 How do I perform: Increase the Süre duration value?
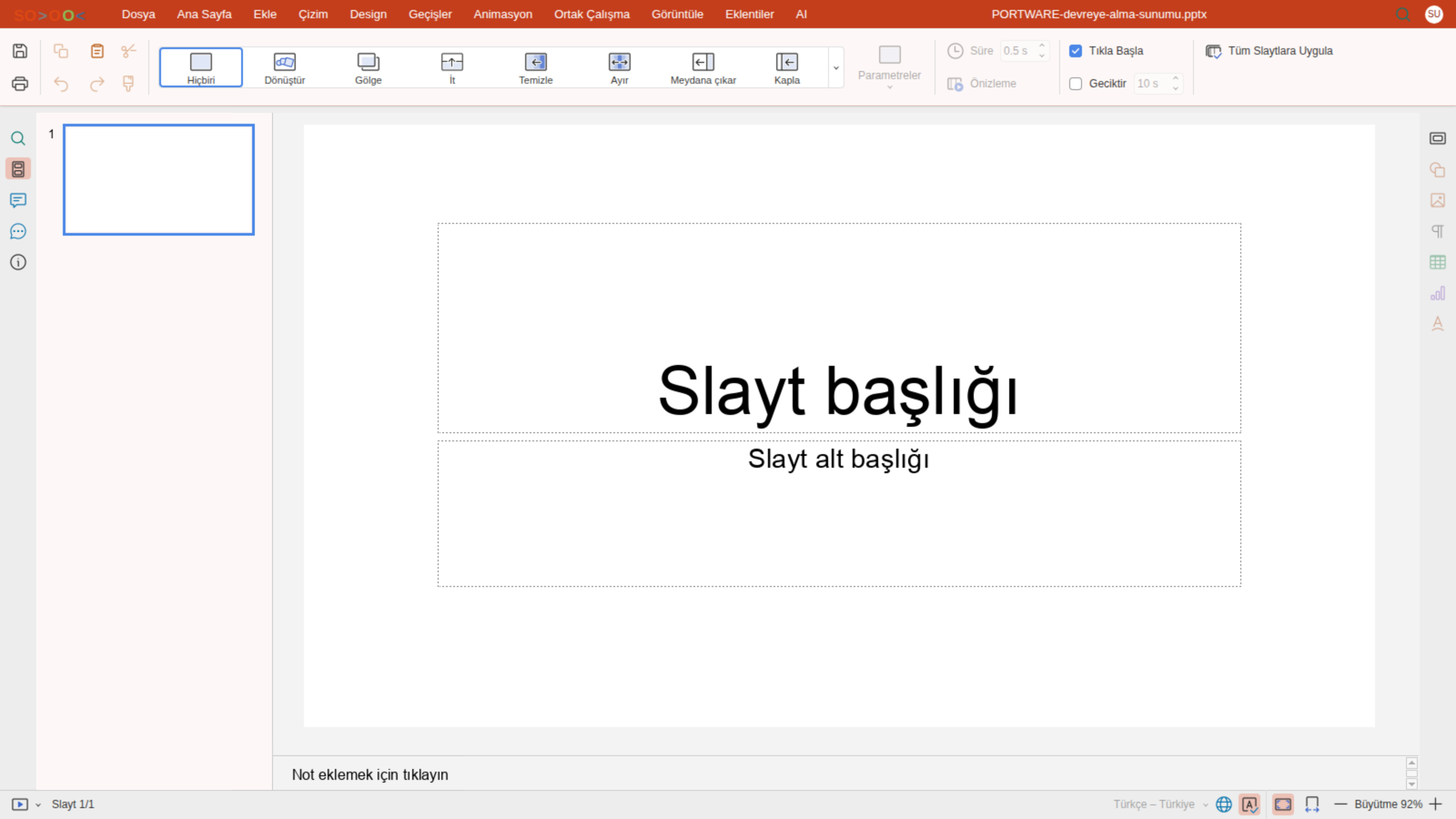point(1041,46)
